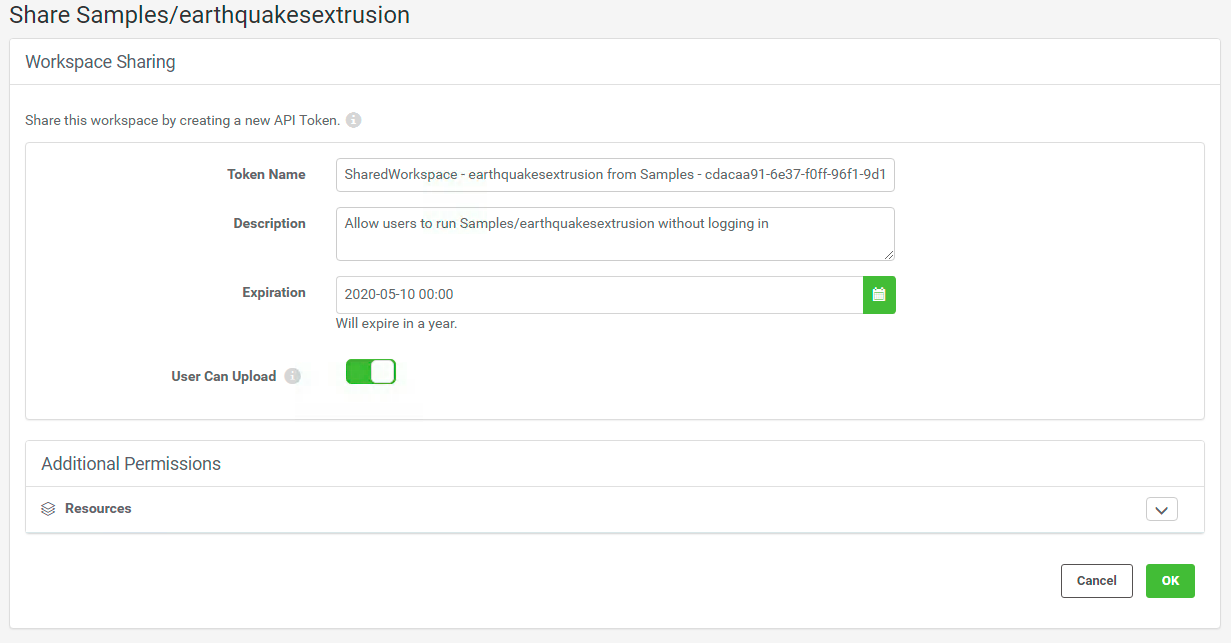1231x643 pixels.
Task: Click the User Can Upload info icon
Action: click(x=292, y=376)
